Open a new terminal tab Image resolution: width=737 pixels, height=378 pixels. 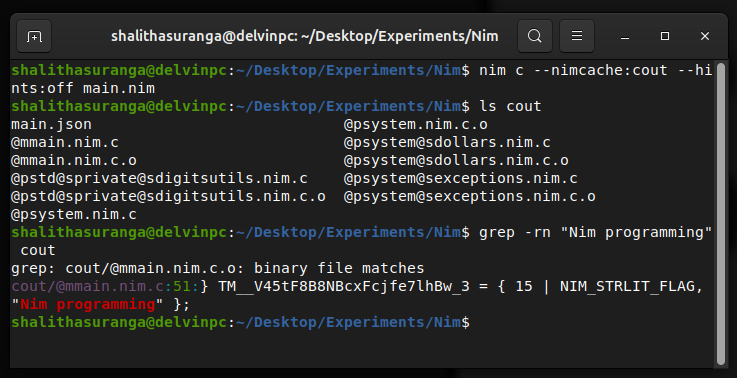(34, 36)
